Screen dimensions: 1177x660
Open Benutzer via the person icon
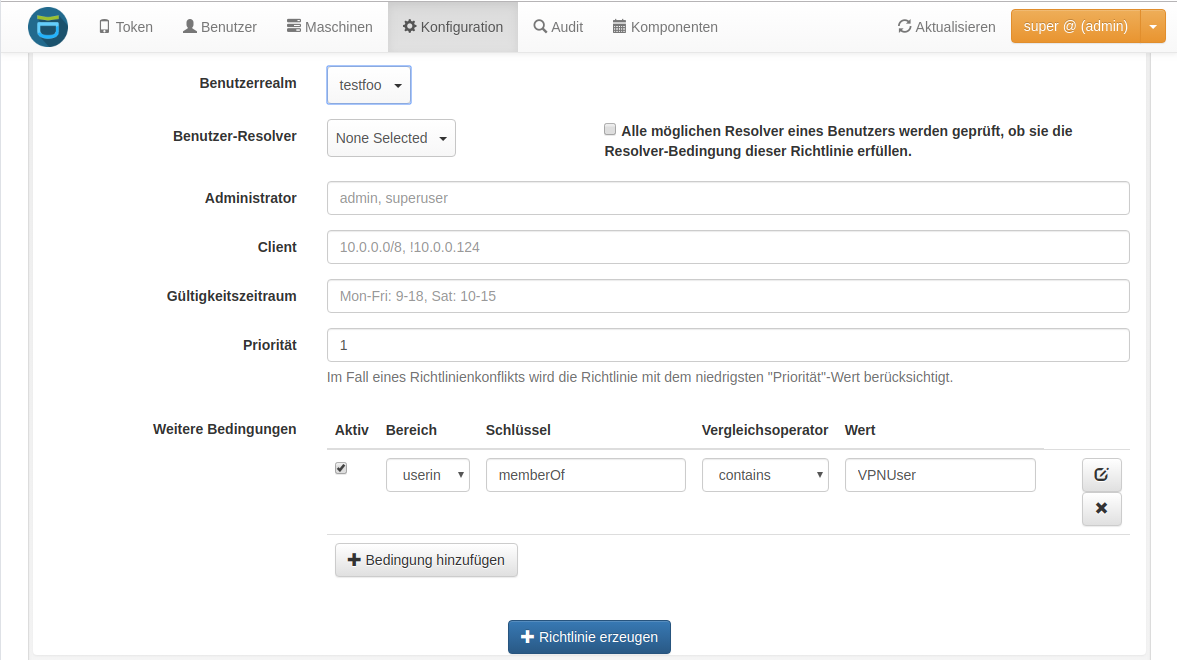coord(190,26)
